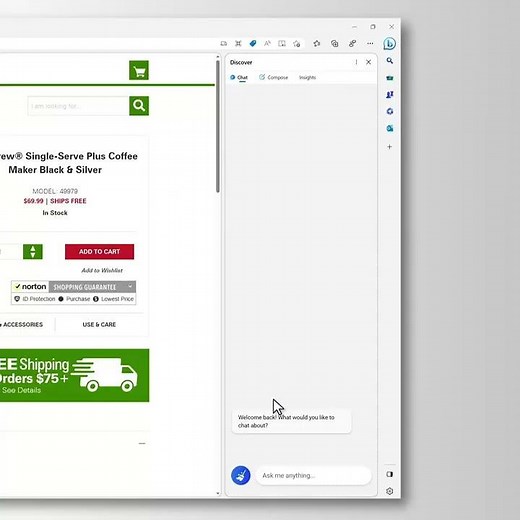Click the SHIPS FREE text

click(68, 201)
